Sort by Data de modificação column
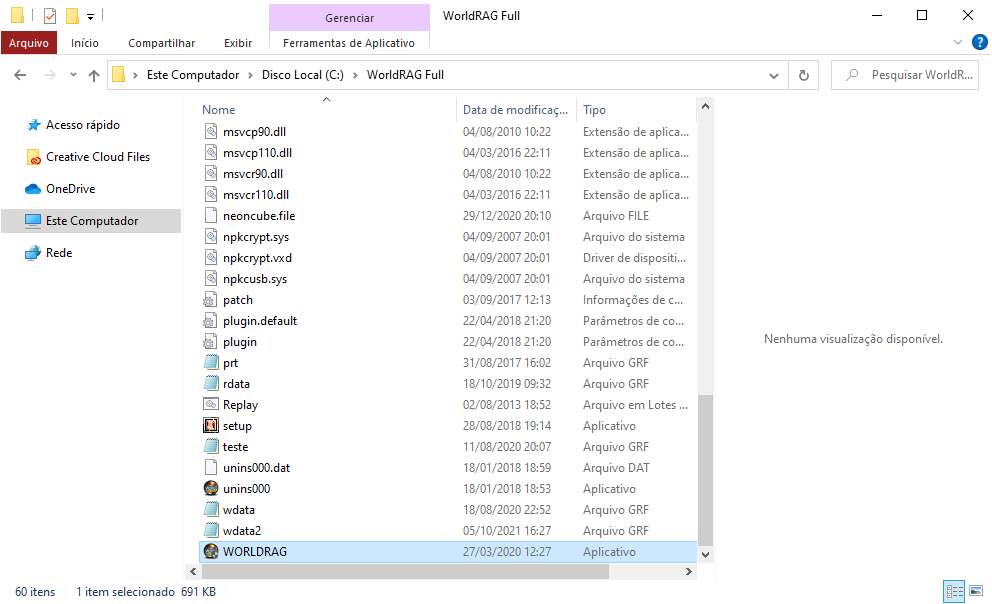This screenshot has height=604, width=992. (515, 109)
